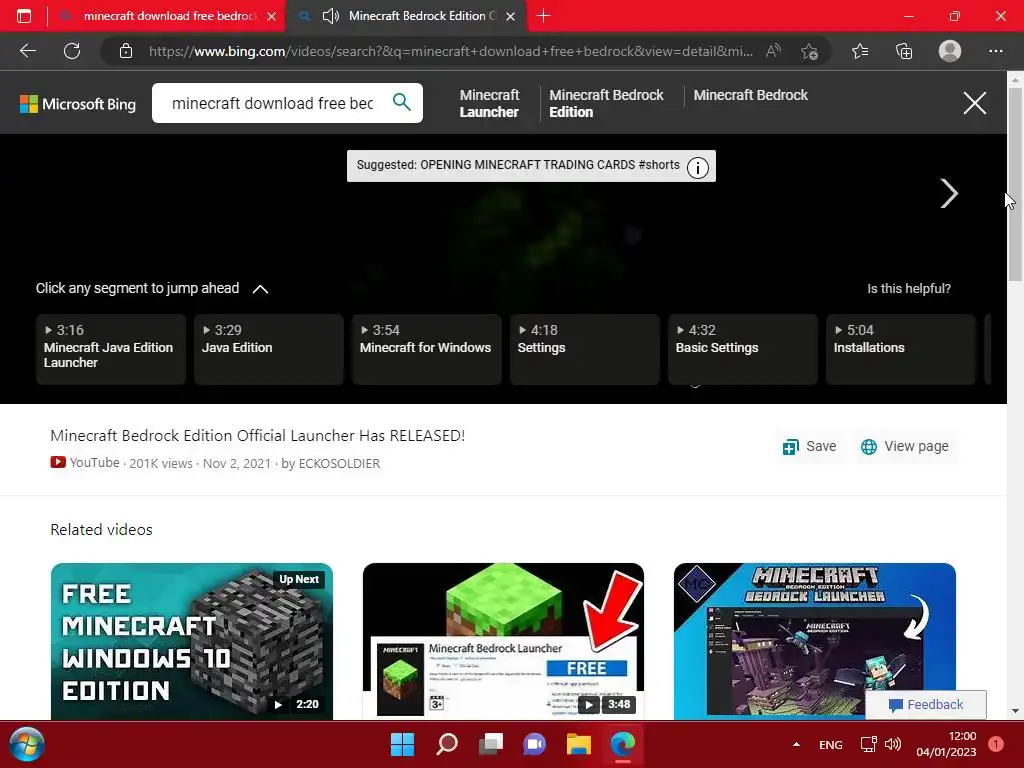Switch to minecraft download free bedrock tab

click(x=168, y=16)
